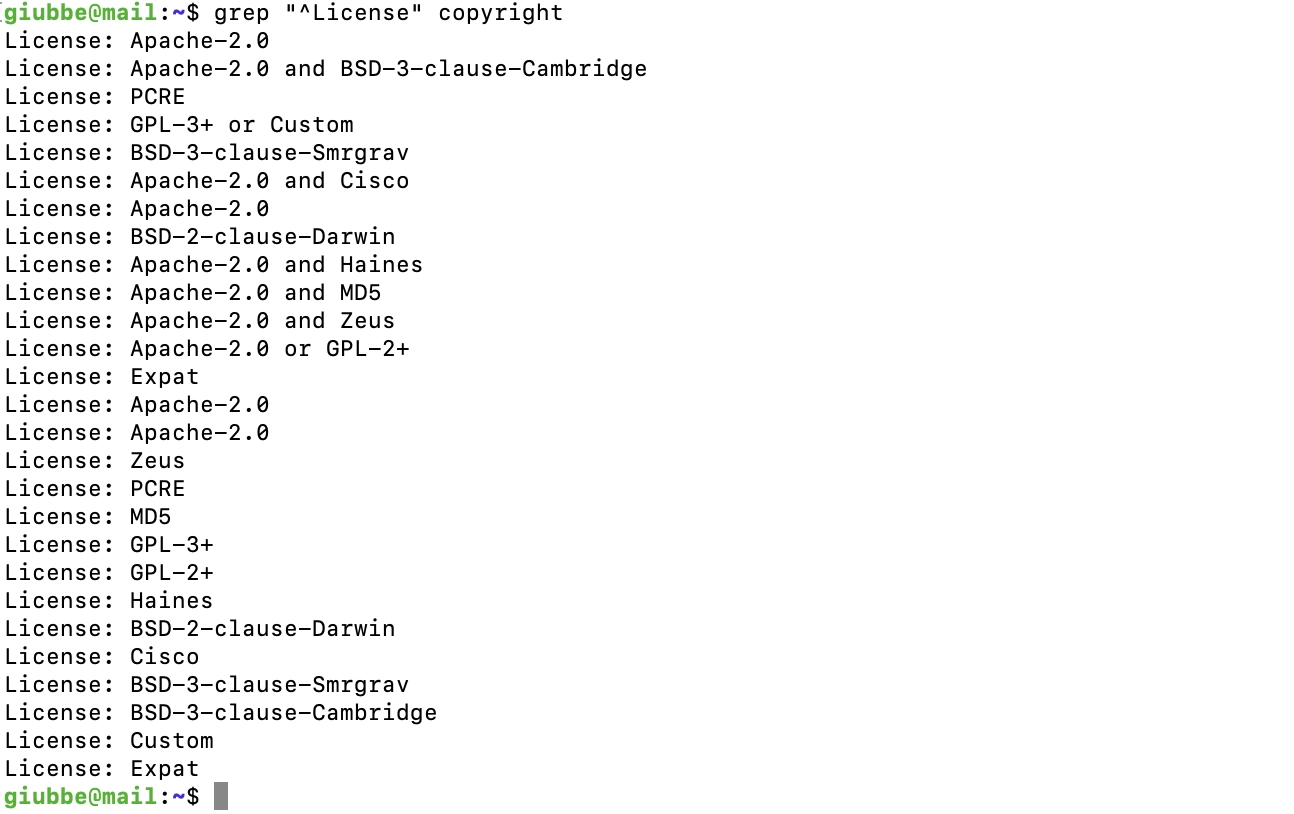Click the standalone 'License: BSD-3-clause-Cambridge' line
The height and width of the screenshot is (814, 1294).
click(221, 713)
